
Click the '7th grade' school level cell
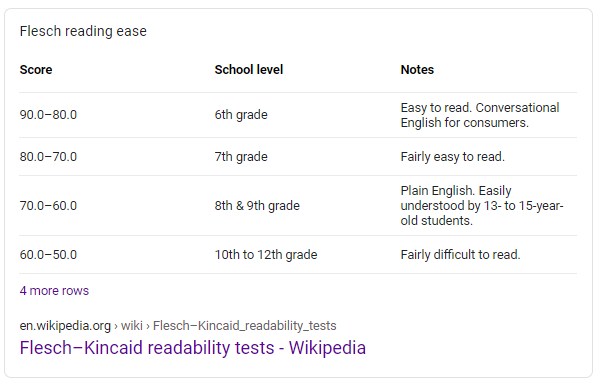241,157
